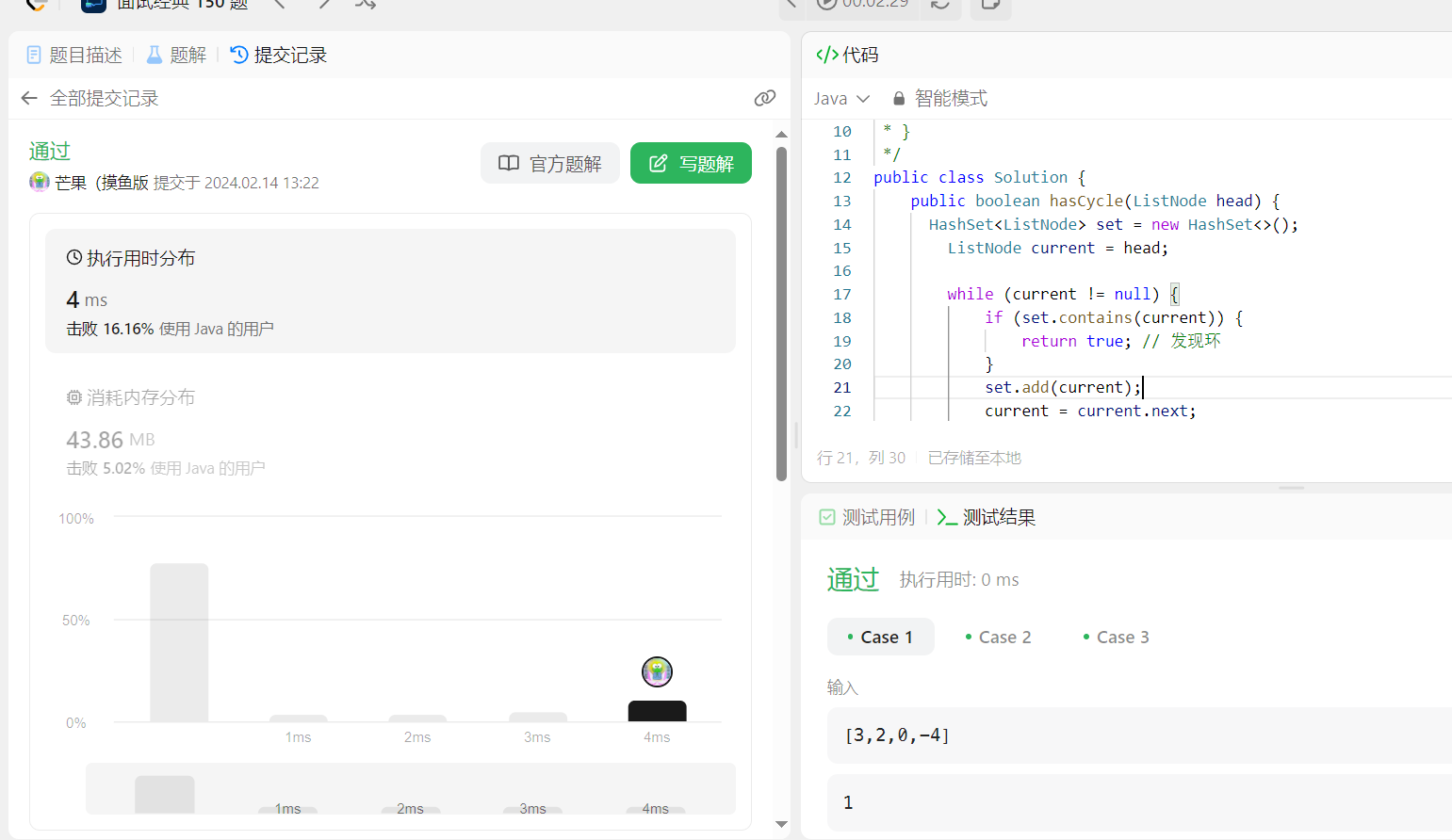This screenshot has width=1452, height=840.
Task: Click the submission panel vertical scrollbar thumb
Action: (781, 315)
